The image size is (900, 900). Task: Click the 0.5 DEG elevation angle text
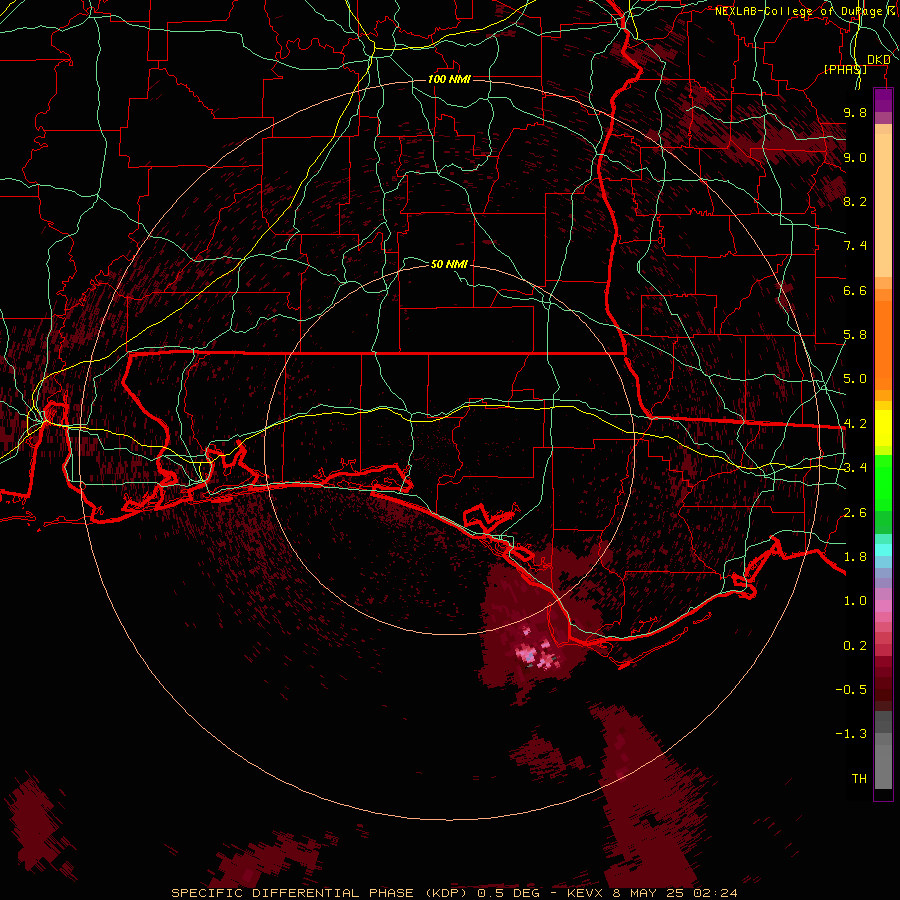[509, 893]
